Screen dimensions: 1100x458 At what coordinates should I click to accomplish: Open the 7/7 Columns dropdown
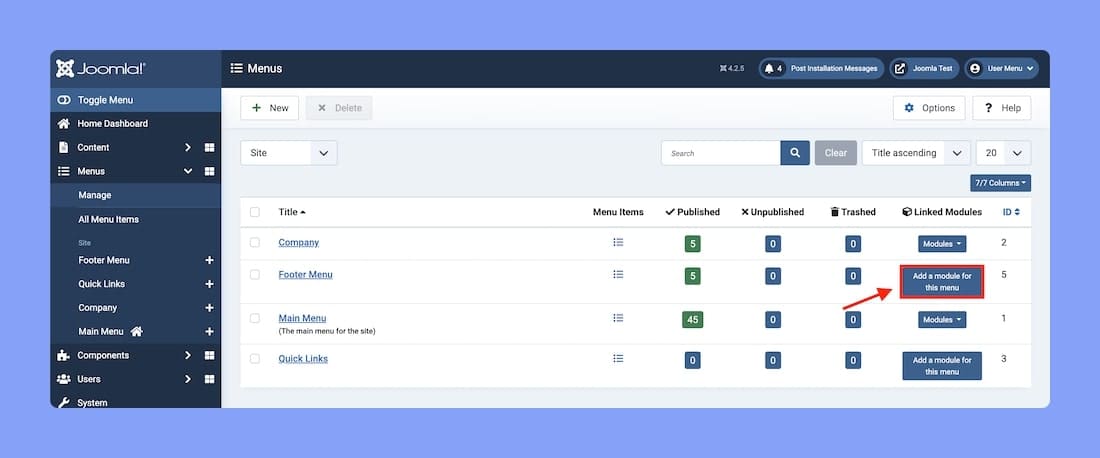[x=1000, y=183]
